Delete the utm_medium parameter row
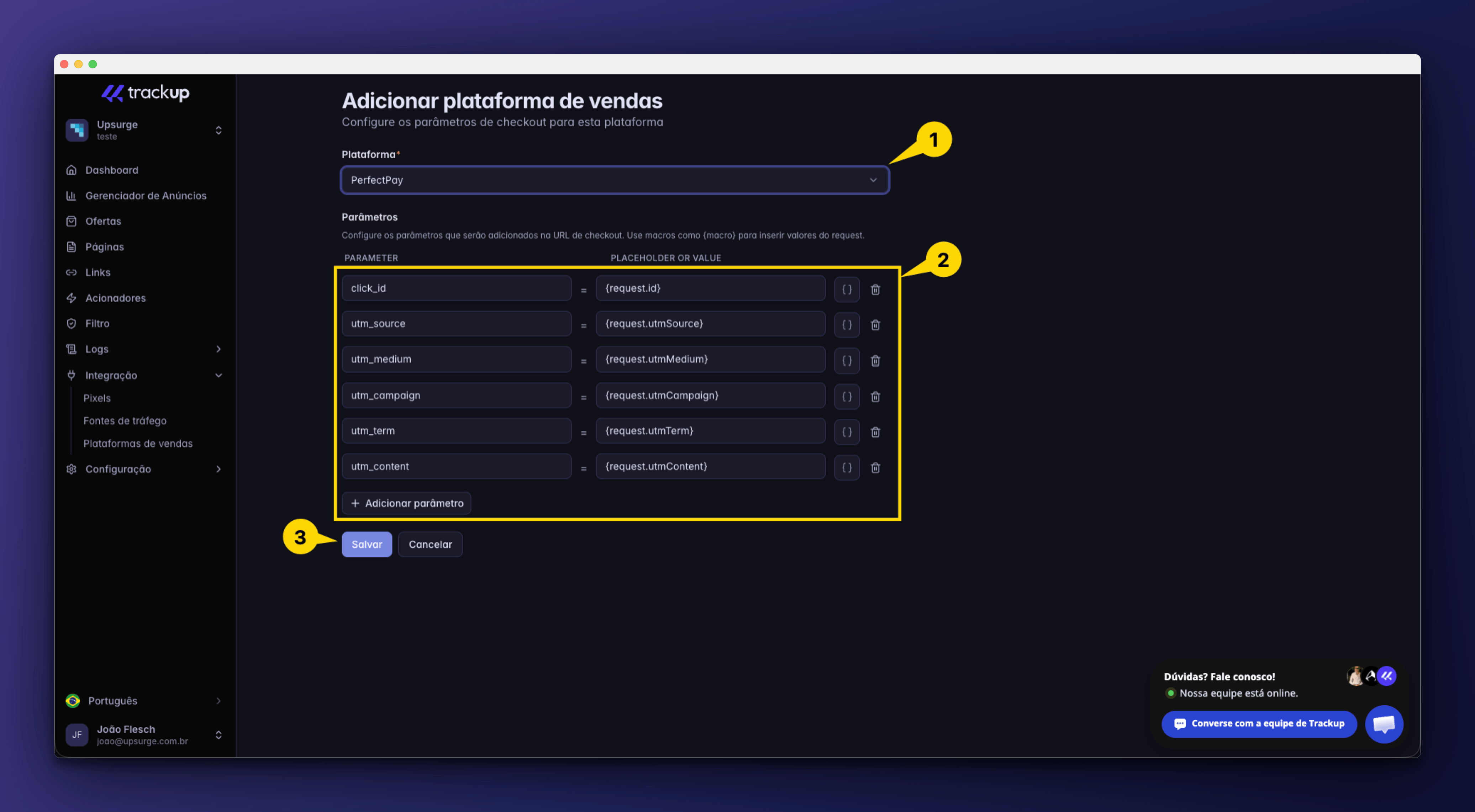Viewport: 1475px width, 812px height. coord(875,361)
